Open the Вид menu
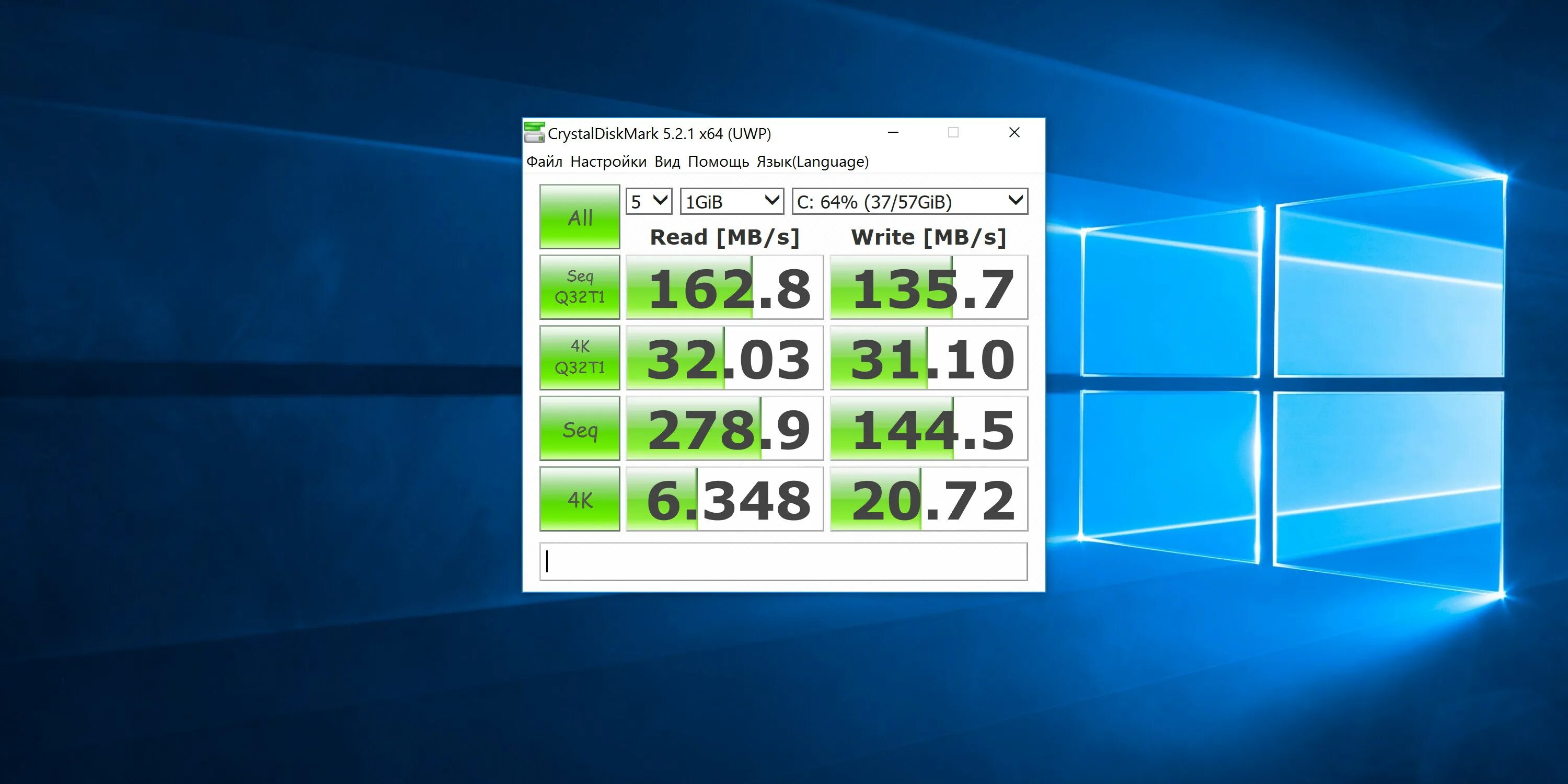 click(666, 162)
